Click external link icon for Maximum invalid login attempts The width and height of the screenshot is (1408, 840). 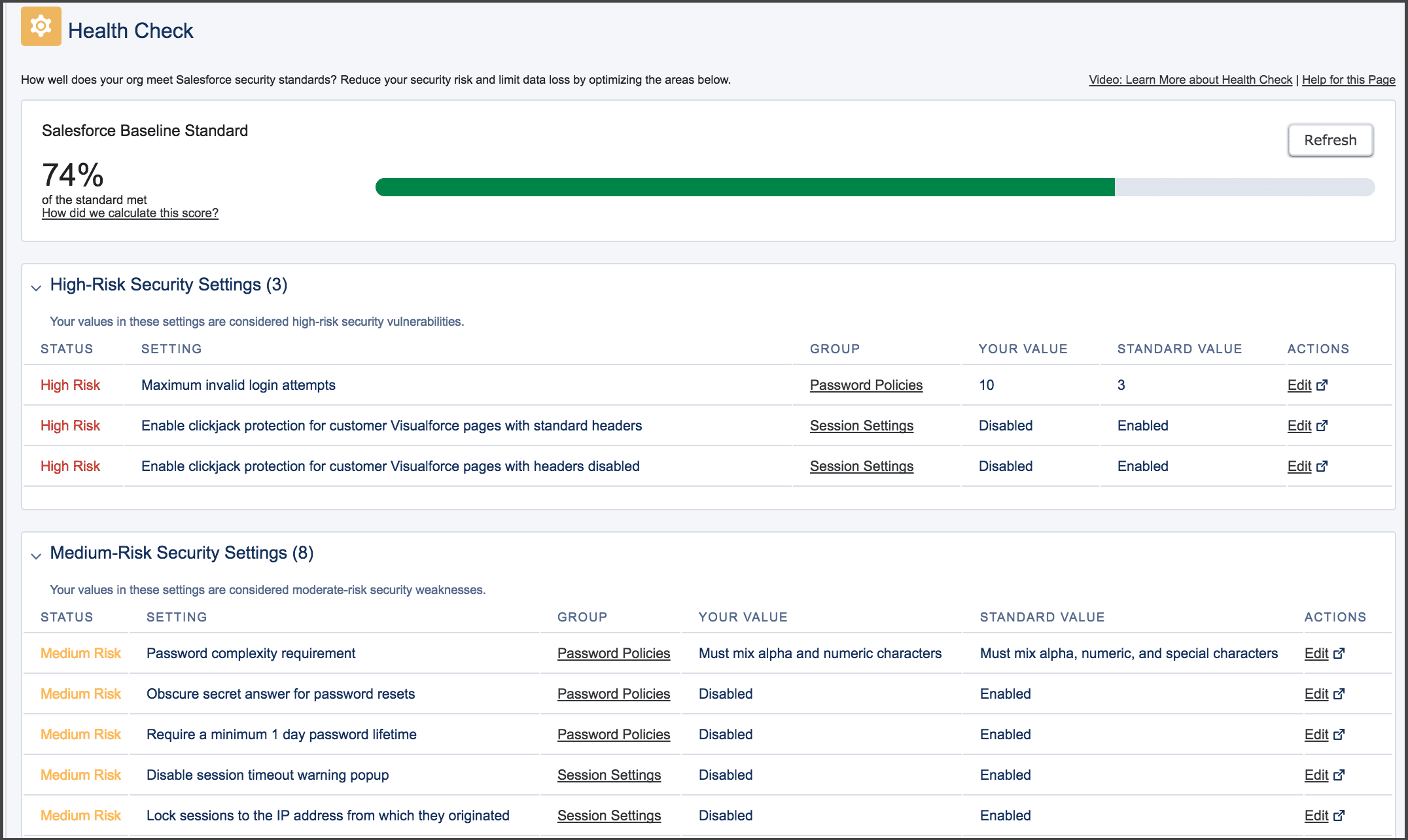[1322, 385]
